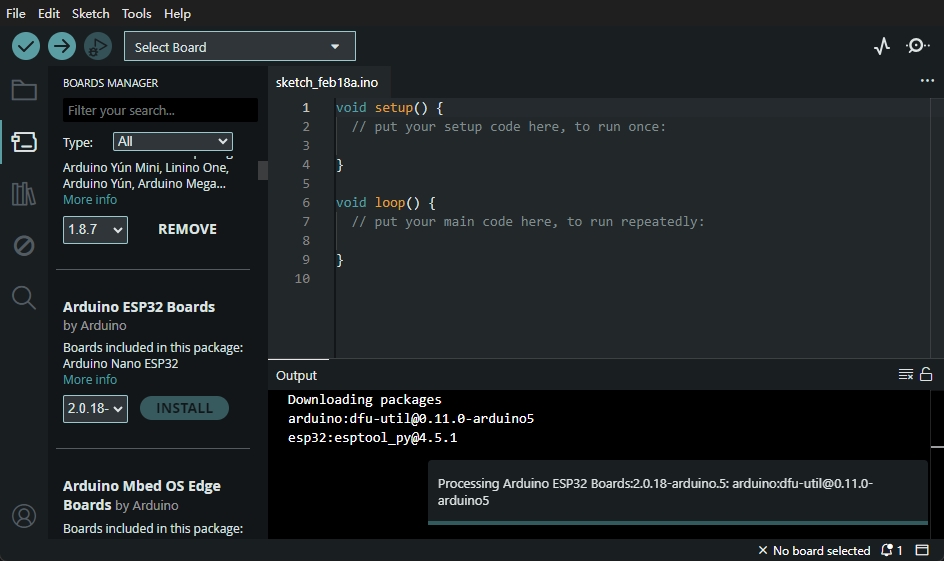Open the Sketchbook folder sidebar icon
This screenshot has height=561, width=944.
(x=24, y=91)
